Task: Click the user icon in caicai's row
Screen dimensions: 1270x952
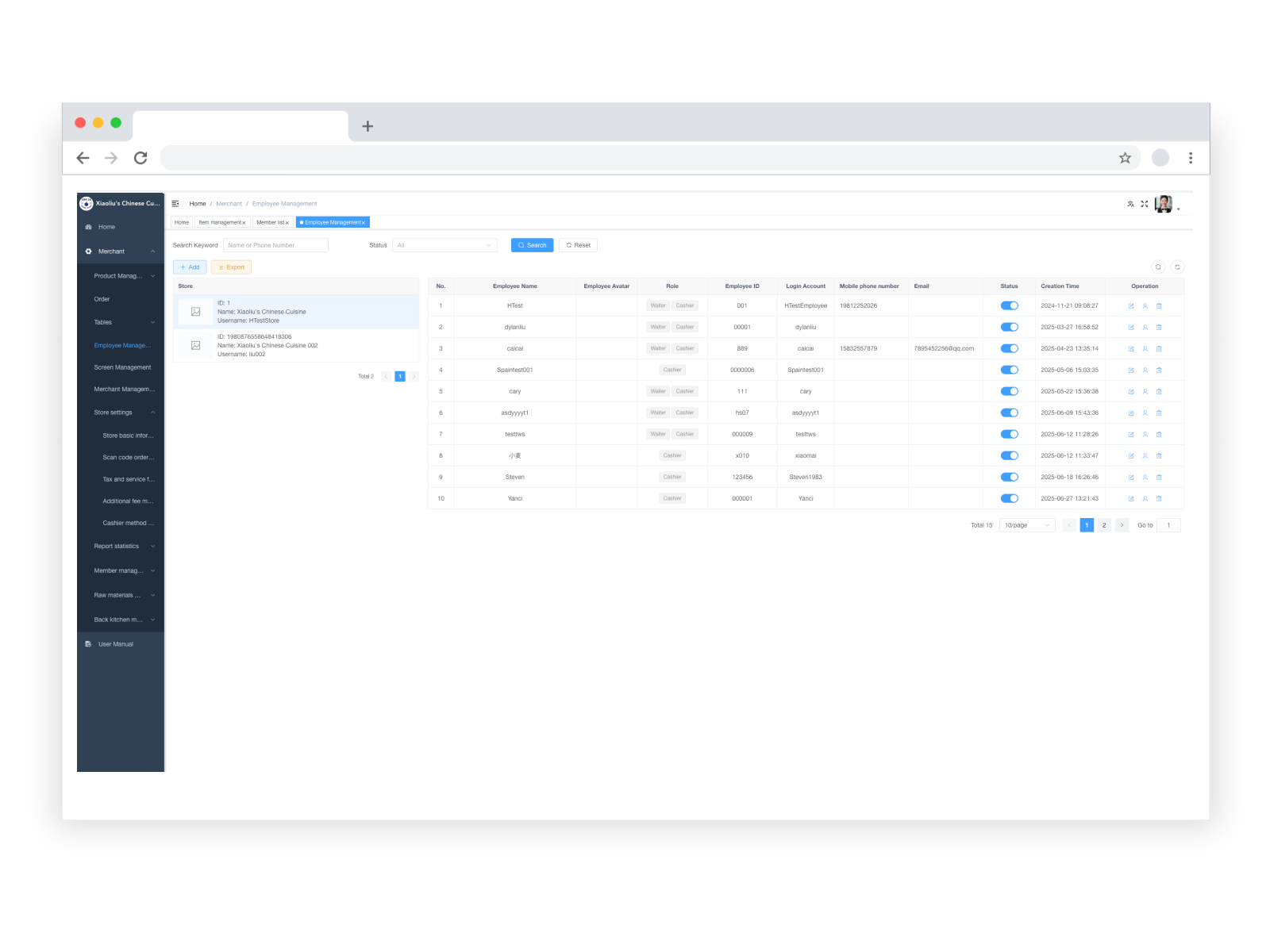Action: click(x=1145, y=349)
